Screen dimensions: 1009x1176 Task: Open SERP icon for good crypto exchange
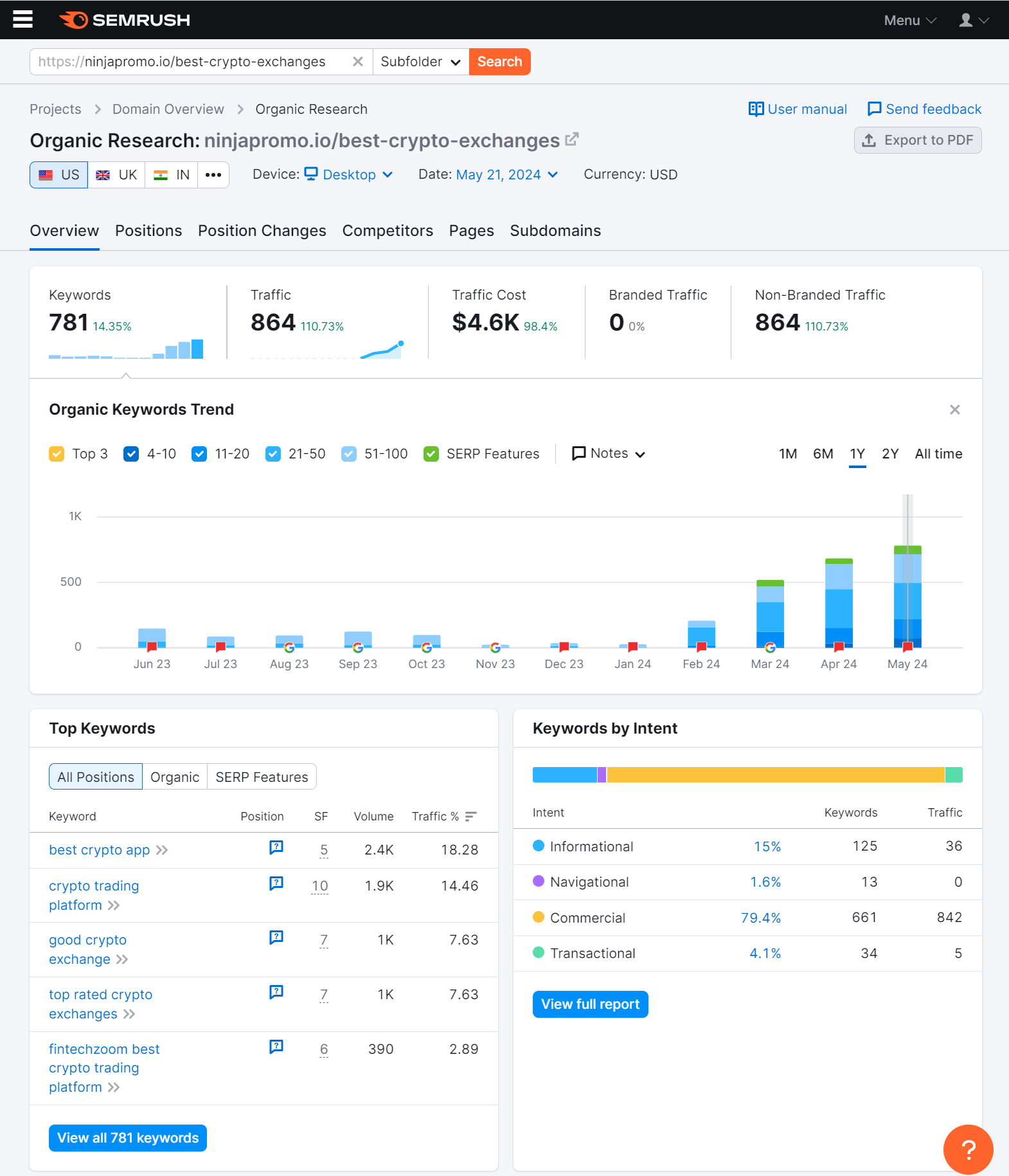click(x=276, y=937)
